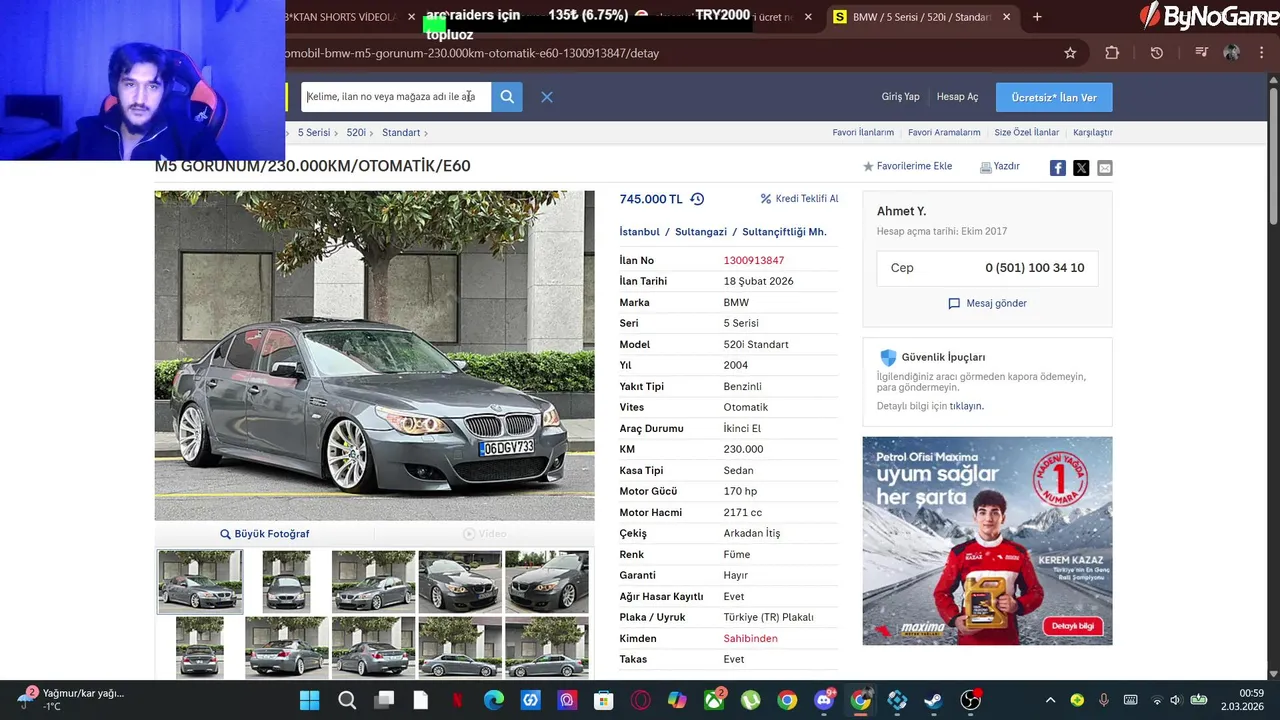The height and width of the screenshot is (720, 1280).
Task: Open the price history clock icon
Action: (x=697, y=199)
